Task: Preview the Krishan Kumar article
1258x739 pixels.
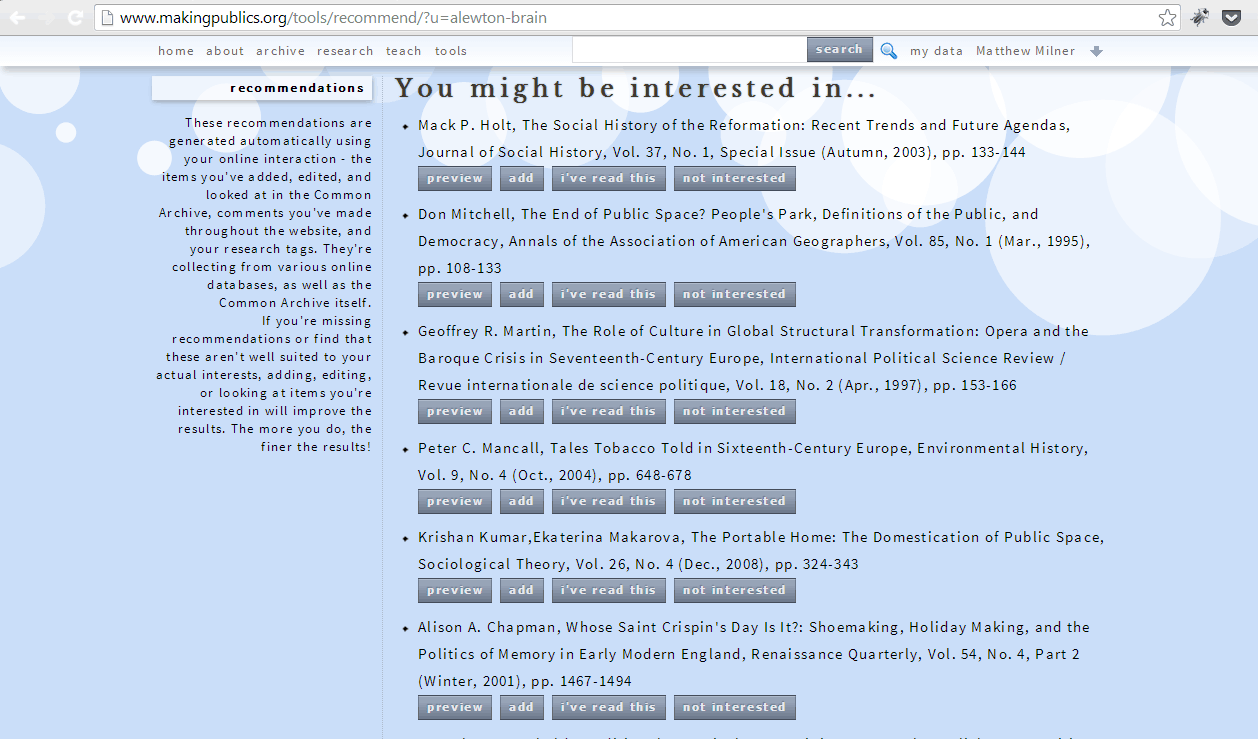Action: [455, 590]
